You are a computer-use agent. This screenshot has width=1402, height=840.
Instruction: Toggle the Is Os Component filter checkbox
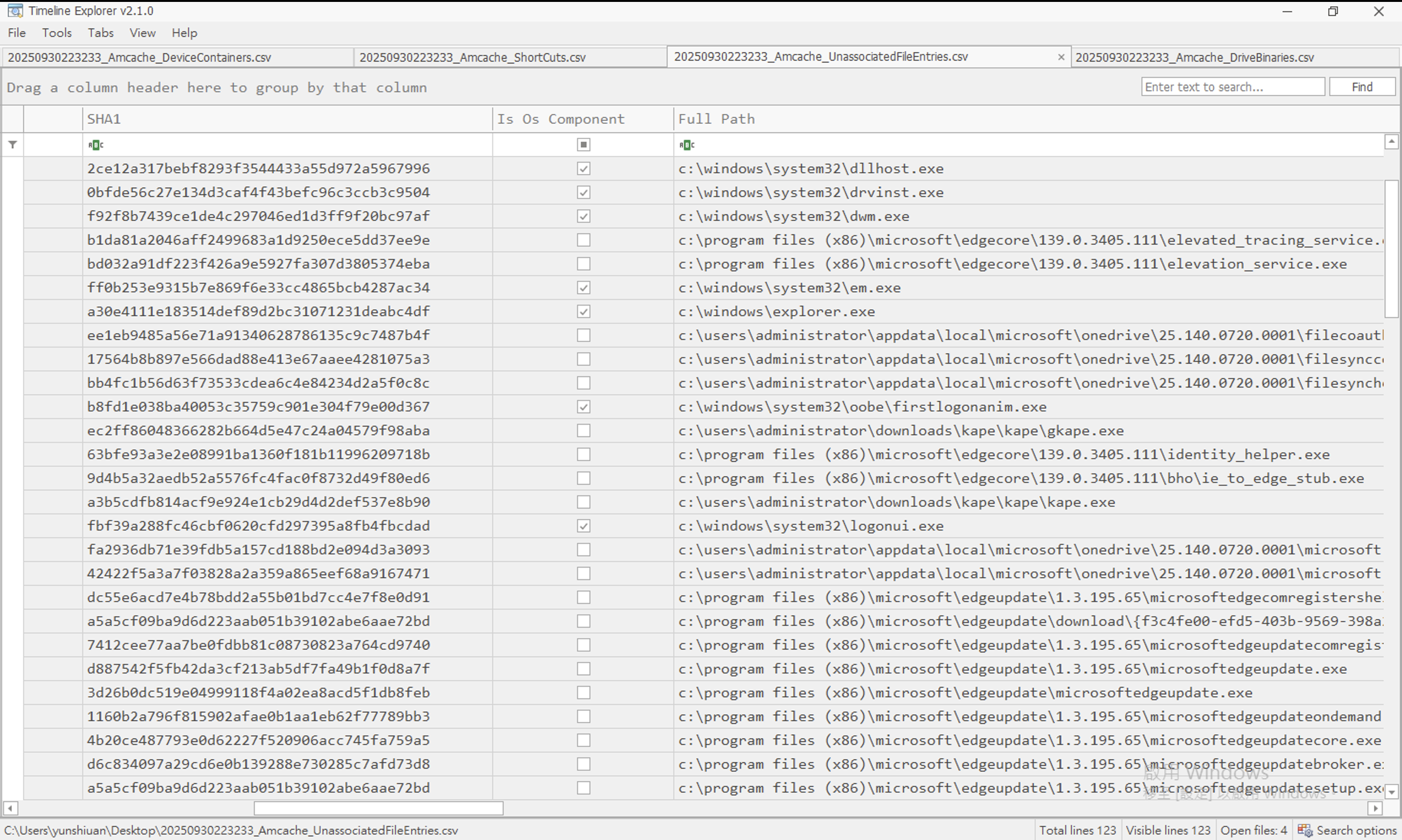(583, 145)
